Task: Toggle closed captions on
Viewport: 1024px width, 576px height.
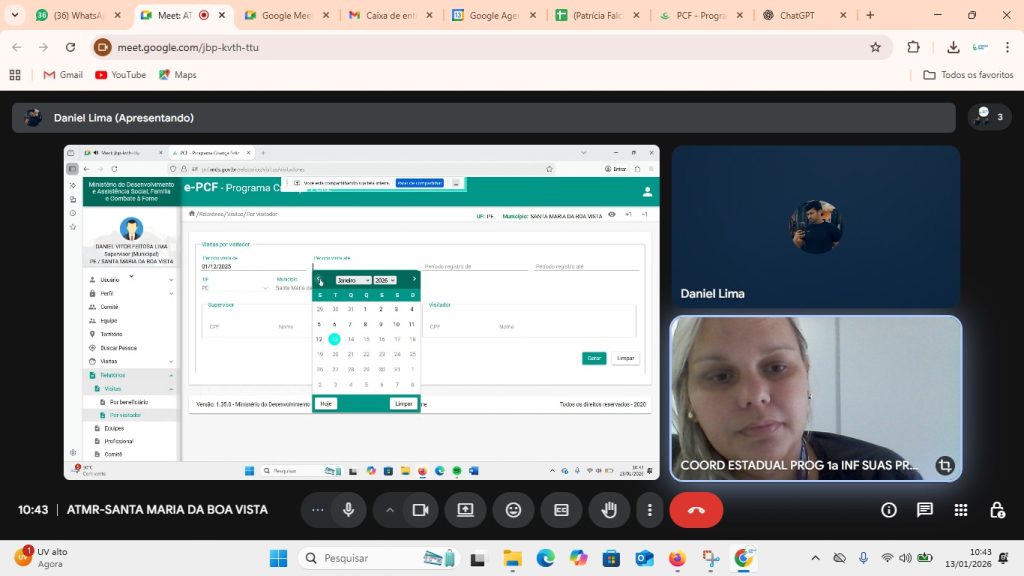Action: coord(561,510)
